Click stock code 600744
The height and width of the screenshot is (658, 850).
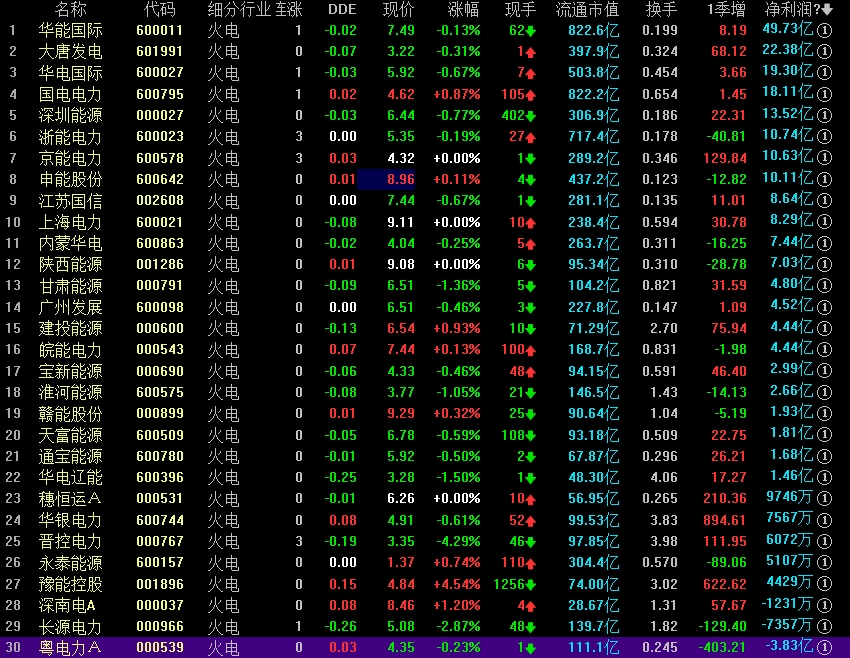coord(160,520)
